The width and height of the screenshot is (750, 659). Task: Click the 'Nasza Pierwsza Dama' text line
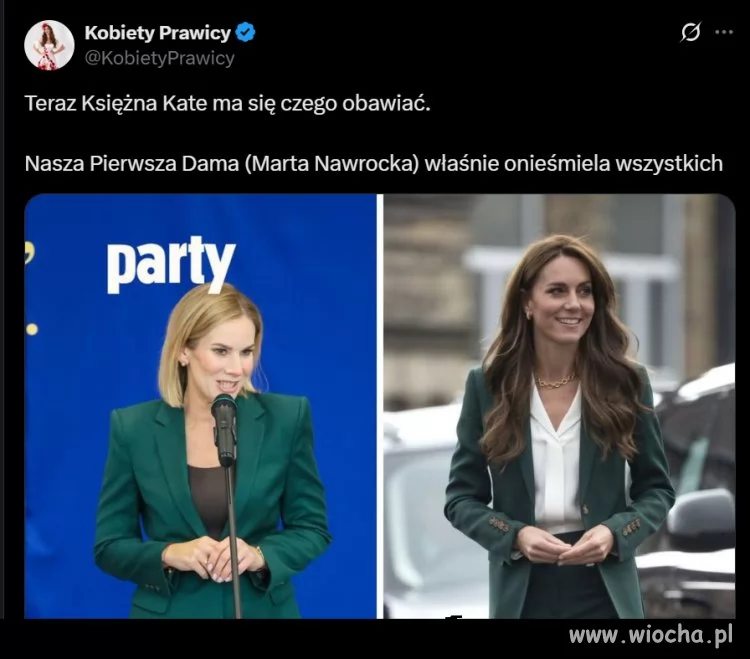374,164
